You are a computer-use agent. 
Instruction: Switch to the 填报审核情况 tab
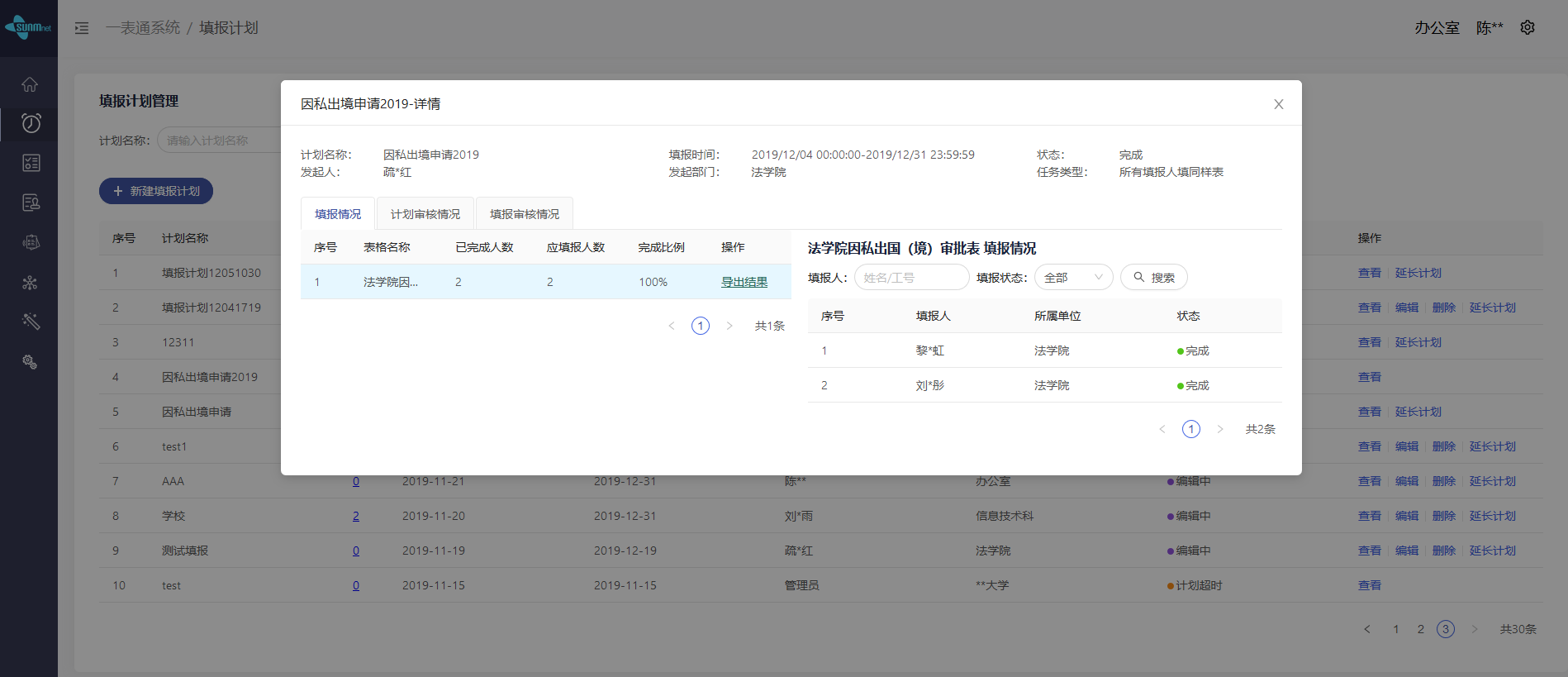tap(524, 214)
